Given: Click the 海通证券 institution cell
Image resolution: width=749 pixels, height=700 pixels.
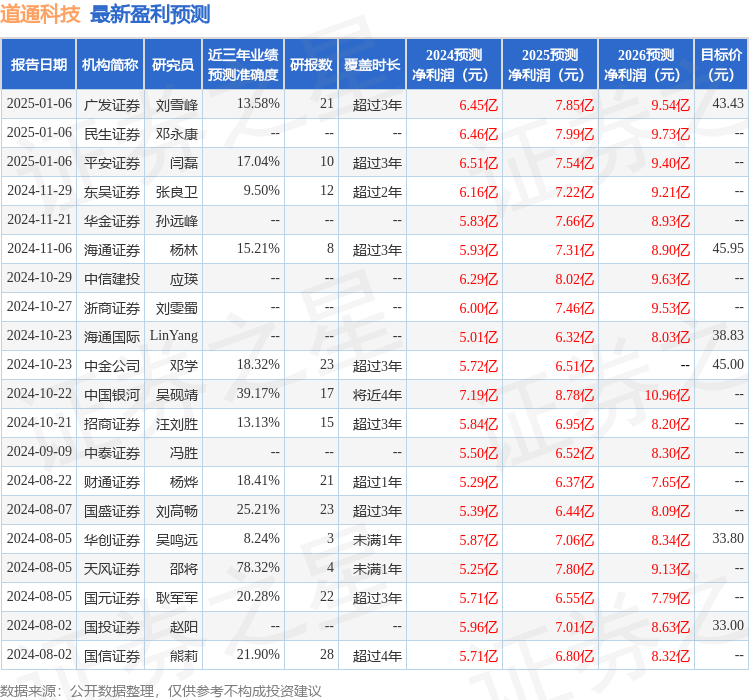Looking at the screenshot, I should 112,250.
